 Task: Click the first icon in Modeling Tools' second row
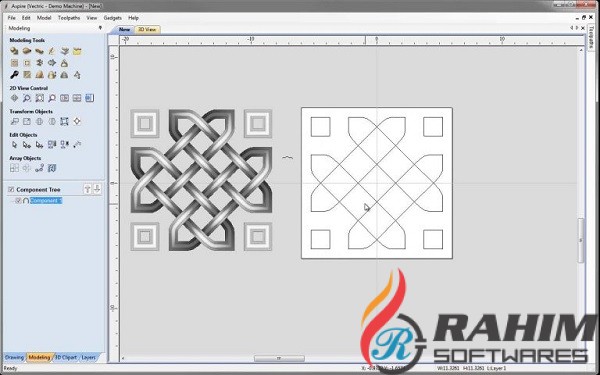14,63
